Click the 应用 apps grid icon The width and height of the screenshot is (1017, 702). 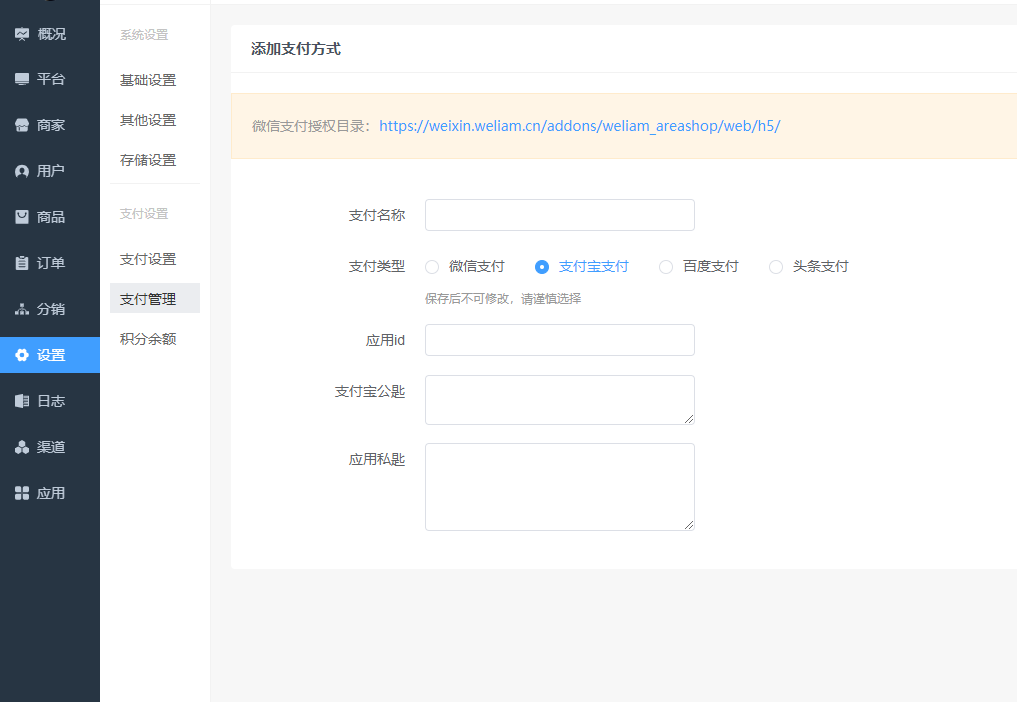tap(22, 493)
